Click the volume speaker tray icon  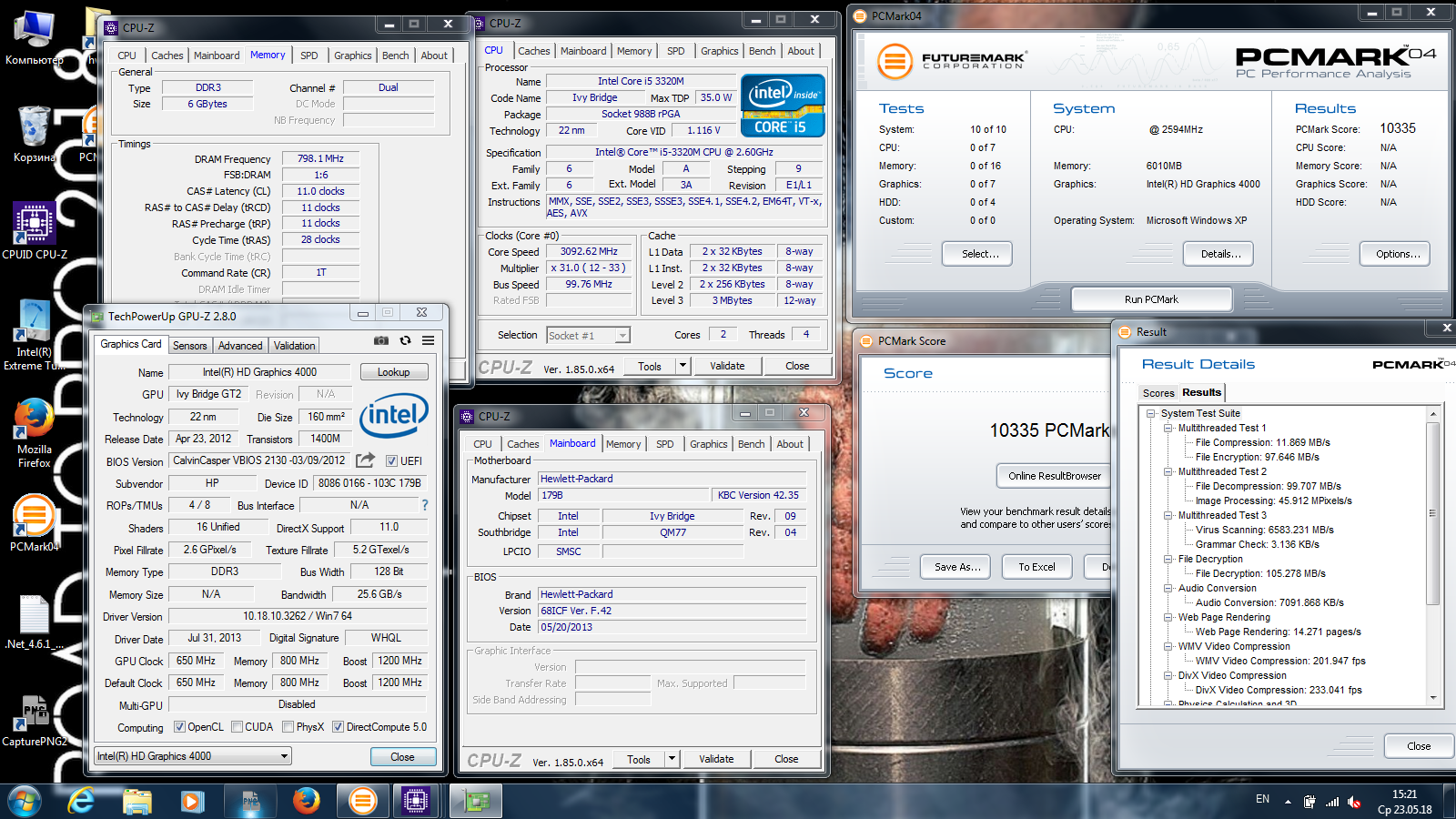[x=1354, y=802]
